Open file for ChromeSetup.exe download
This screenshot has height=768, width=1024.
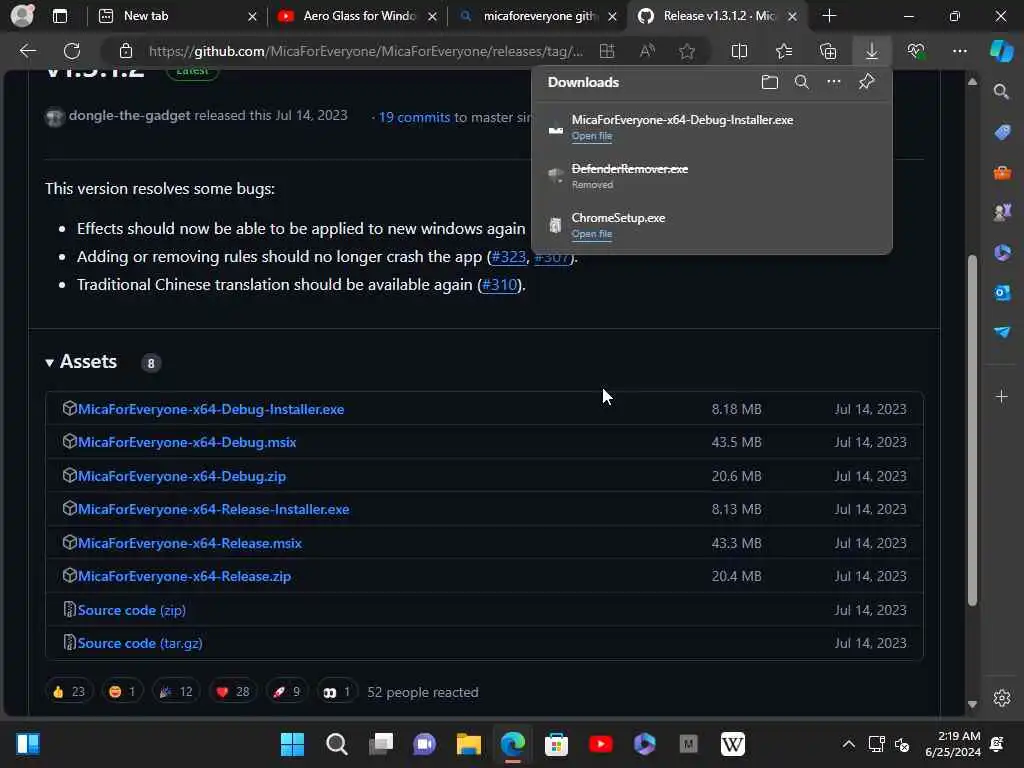coord(592,234)
